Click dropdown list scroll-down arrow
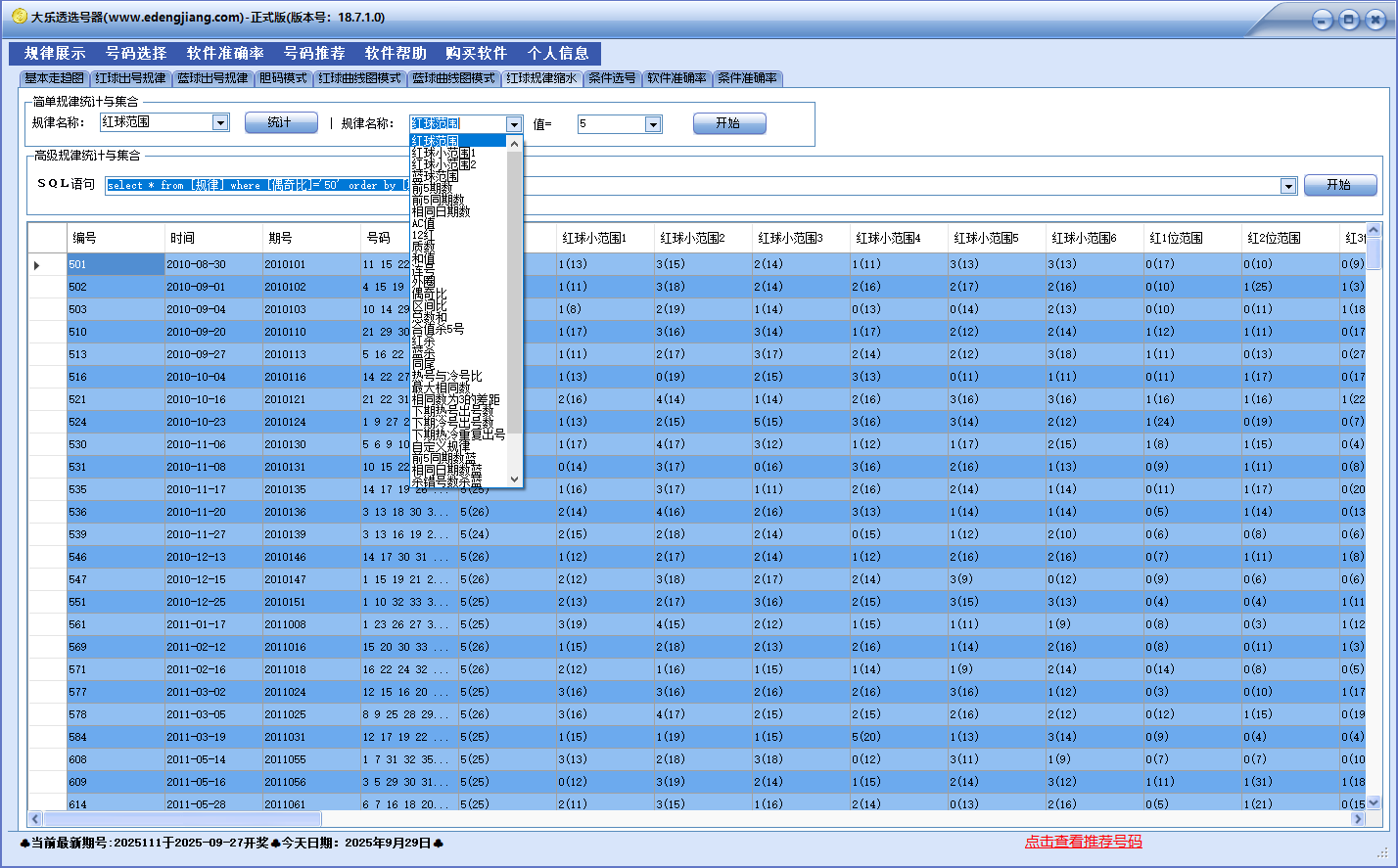 point(515,479)
